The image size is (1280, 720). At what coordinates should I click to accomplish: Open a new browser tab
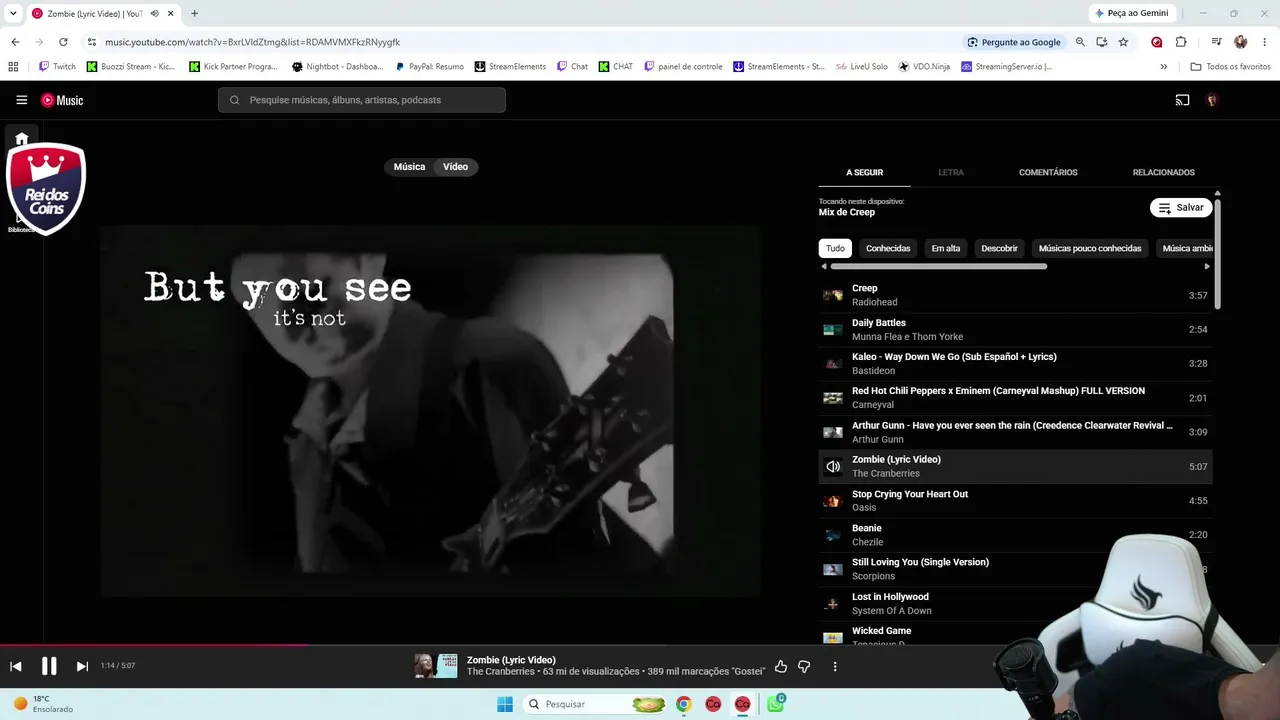tap(194, 14)
